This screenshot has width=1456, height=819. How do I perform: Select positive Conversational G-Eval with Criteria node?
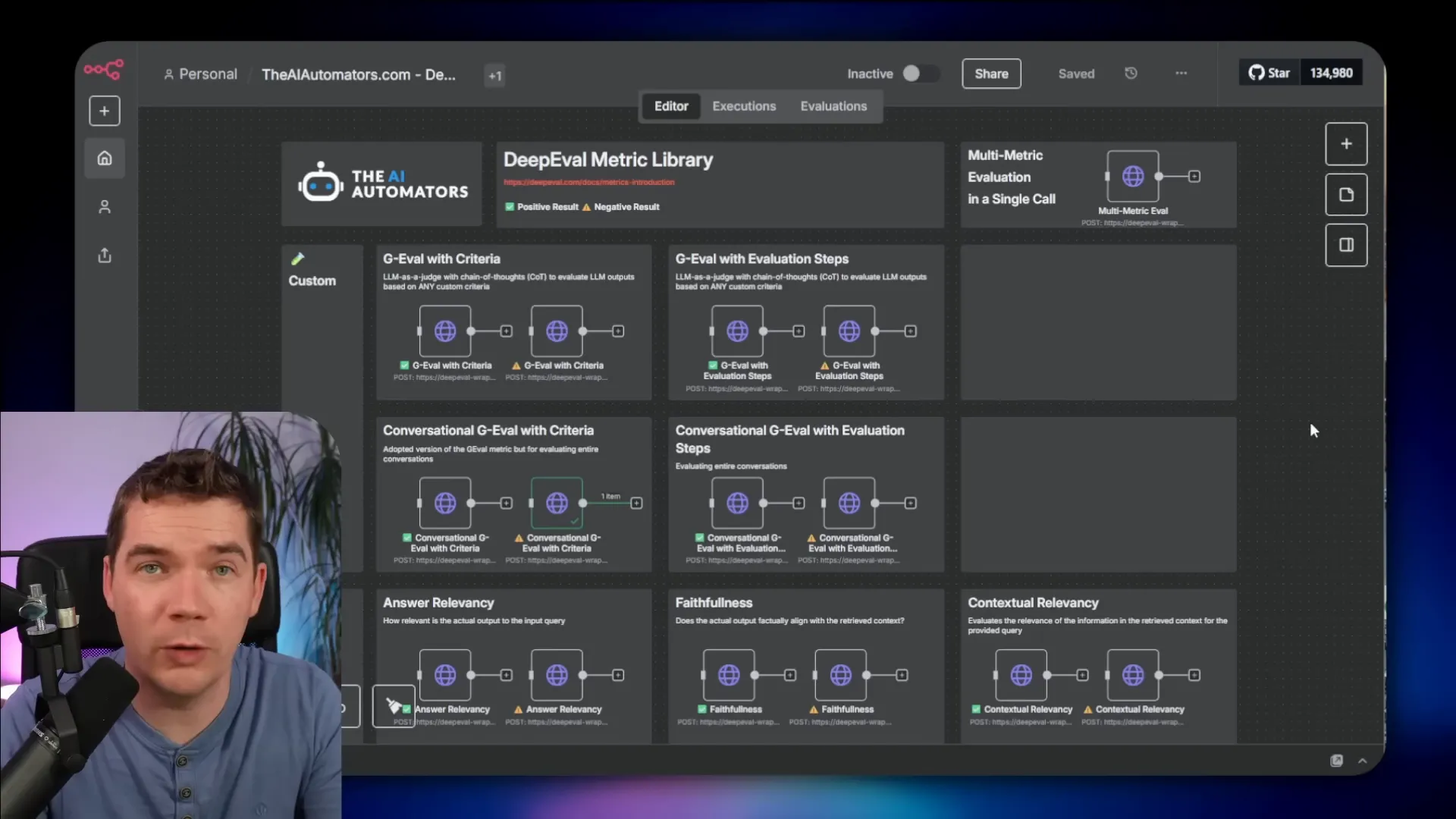click(445, 503)
